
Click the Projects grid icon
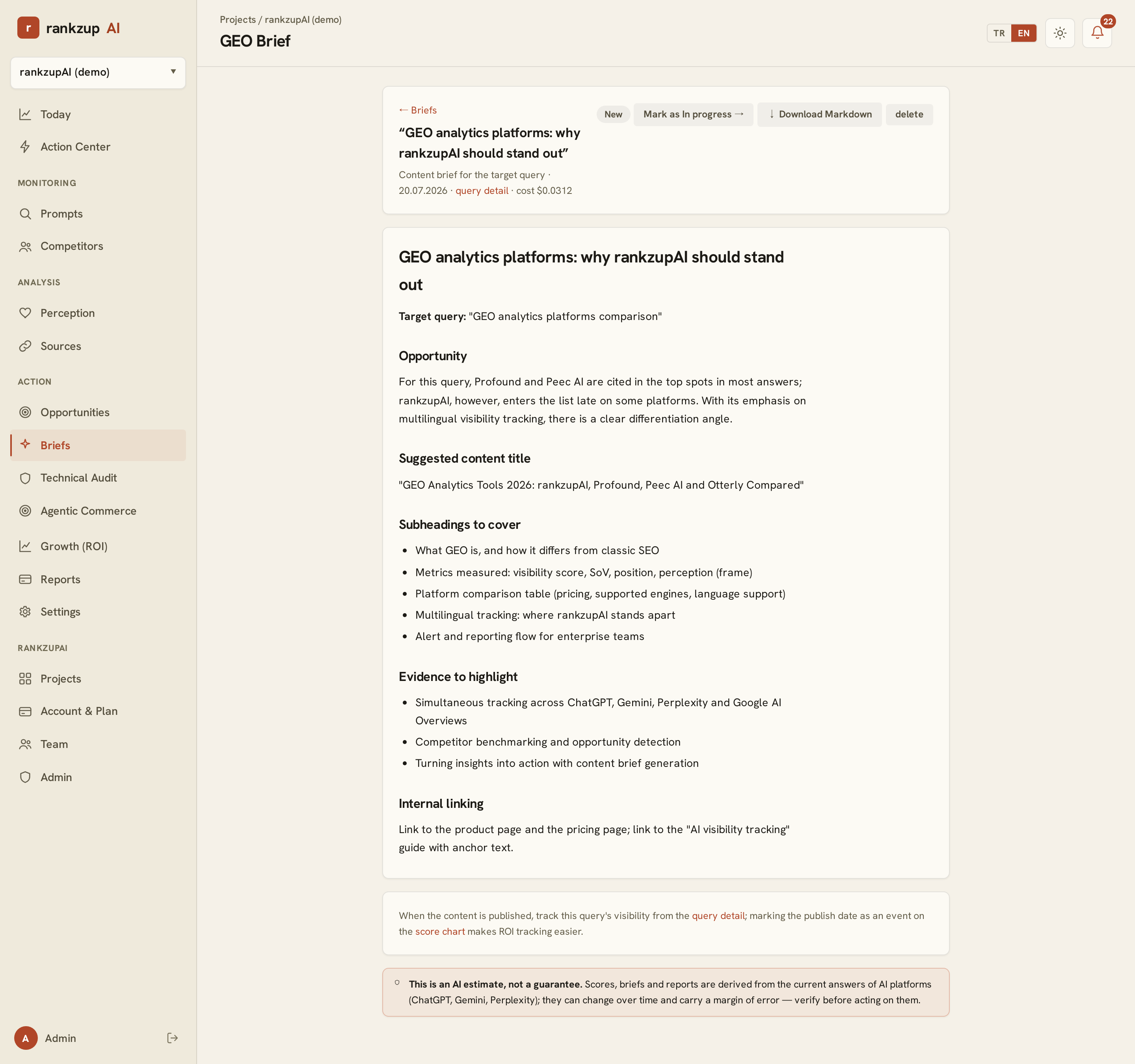pyautogui.click(x=25, y=679)
